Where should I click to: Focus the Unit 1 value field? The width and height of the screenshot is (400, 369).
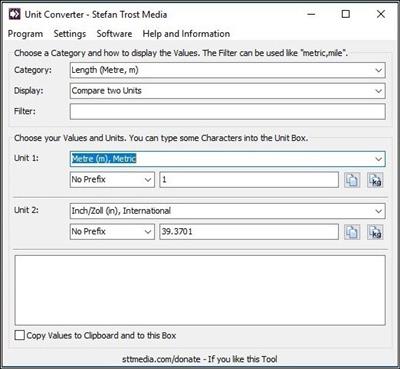click(x=249, y=180)
